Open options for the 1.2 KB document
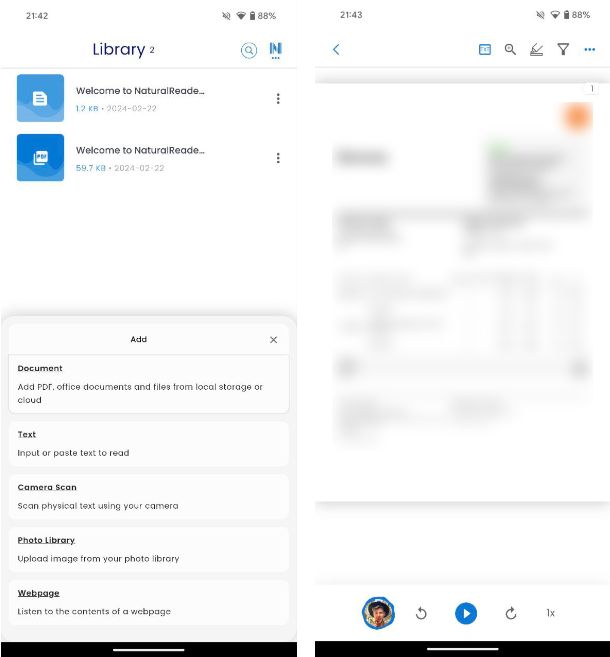 (278, 98)
